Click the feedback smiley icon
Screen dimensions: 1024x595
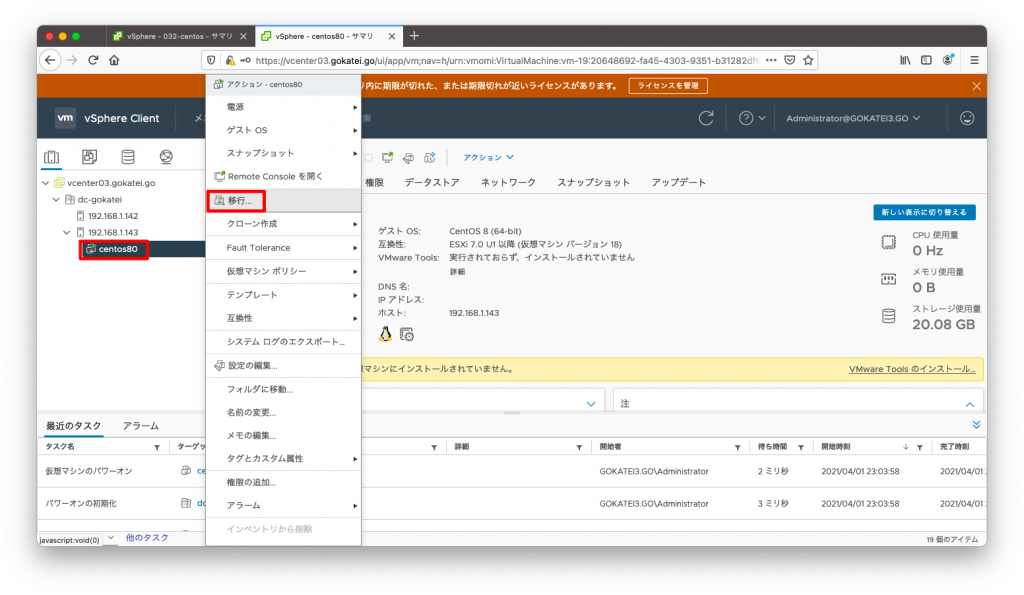pos(967,118)
